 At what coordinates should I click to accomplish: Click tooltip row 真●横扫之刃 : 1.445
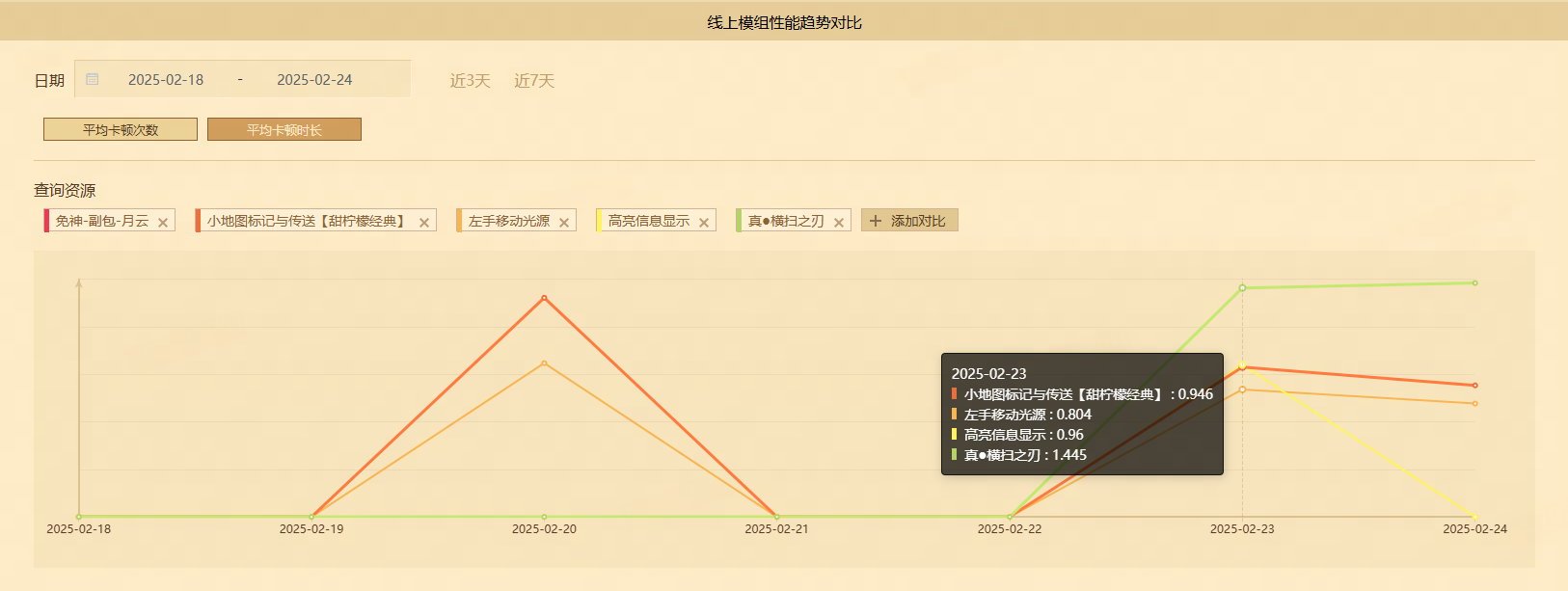(x=1019, y=455)
